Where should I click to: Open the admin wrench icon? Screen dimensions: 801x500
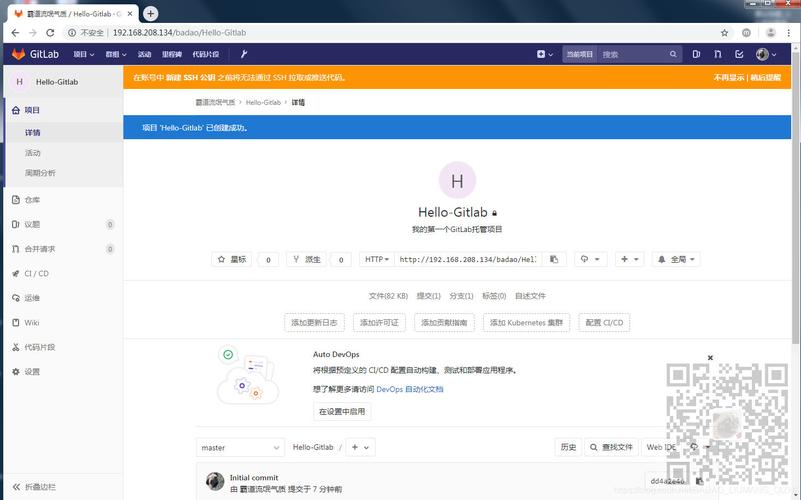tap(244, 54)
